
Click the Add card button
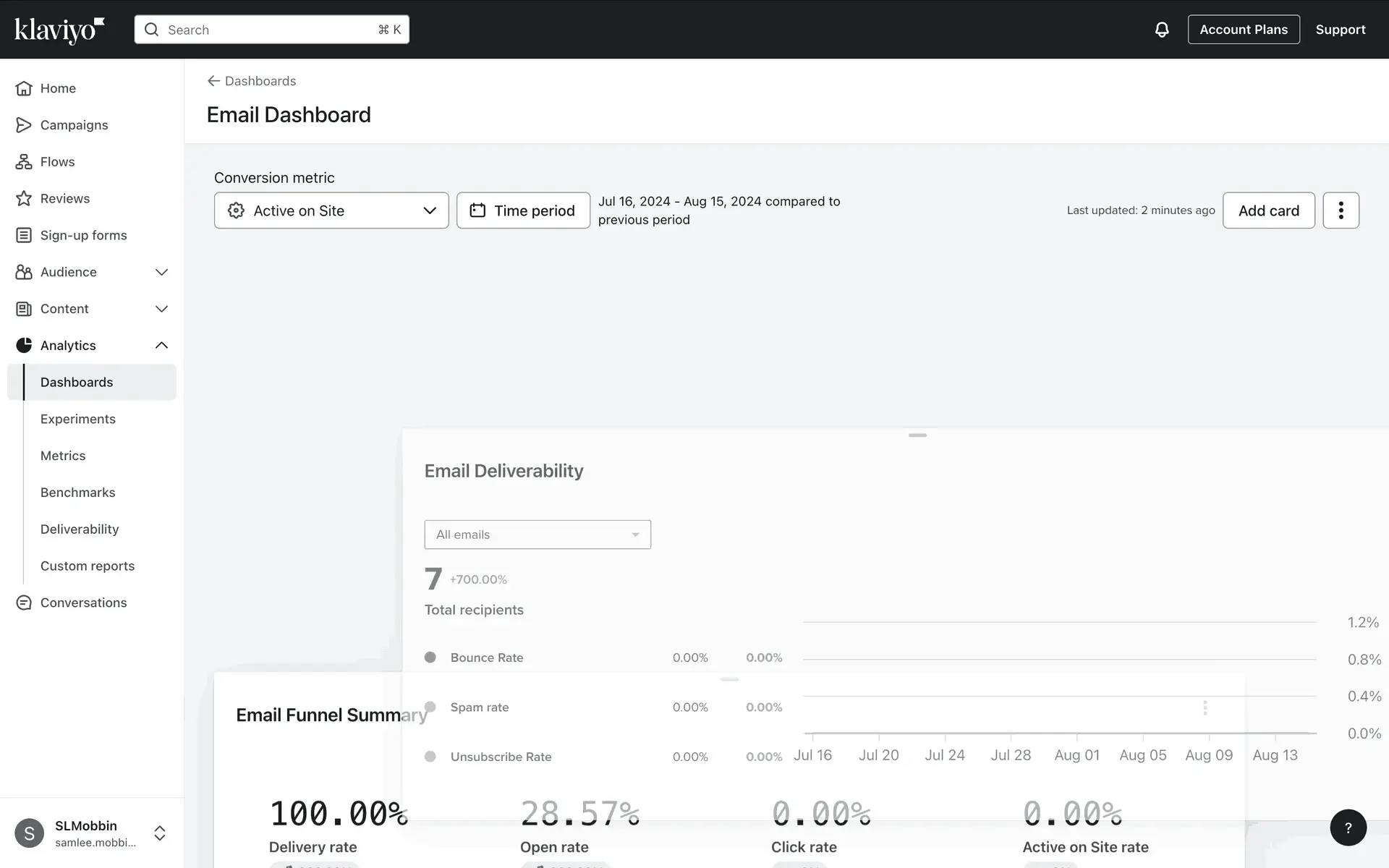pos(1268,210)
